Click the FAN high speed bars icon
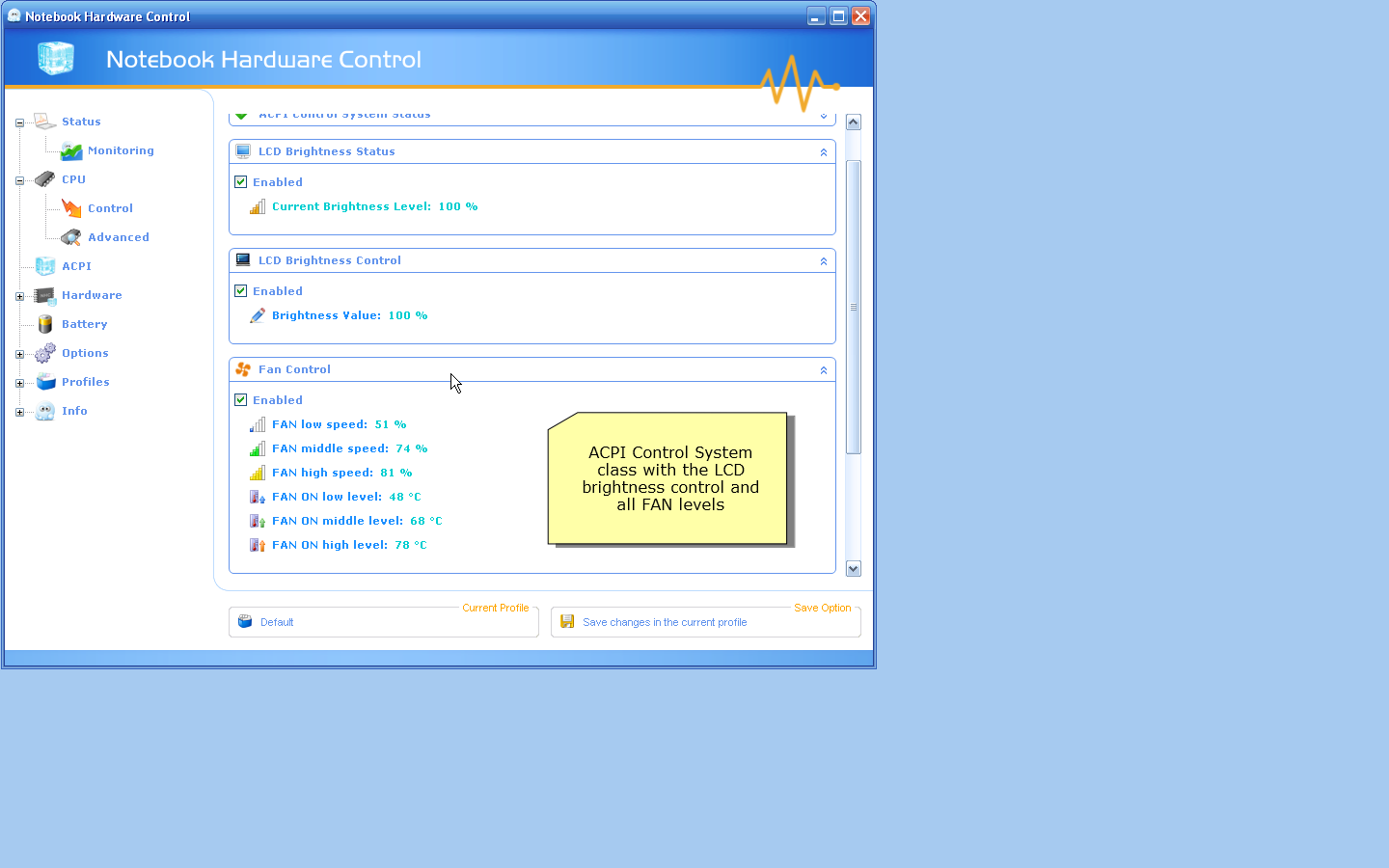The height and width of the screenshot is (868, 1389). (258, 473)
